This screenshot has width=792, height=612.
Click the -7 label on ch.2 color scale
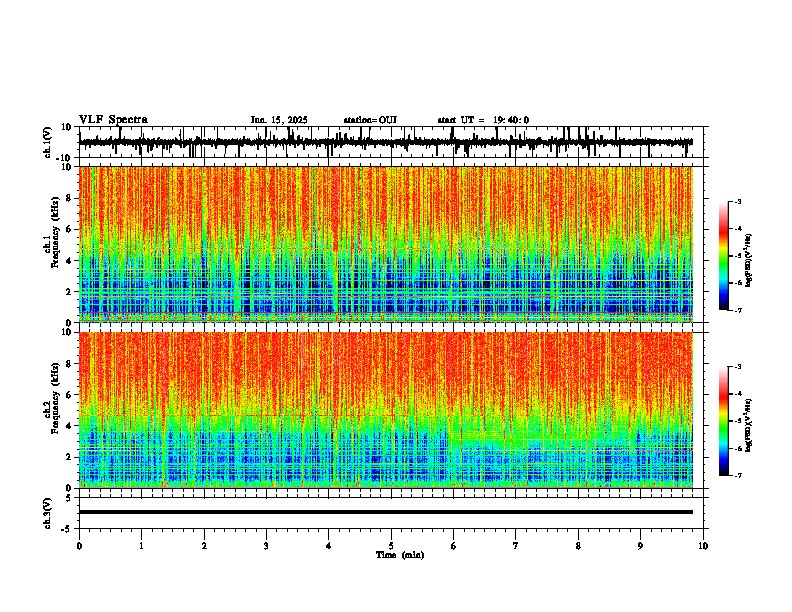click(738, 475)
